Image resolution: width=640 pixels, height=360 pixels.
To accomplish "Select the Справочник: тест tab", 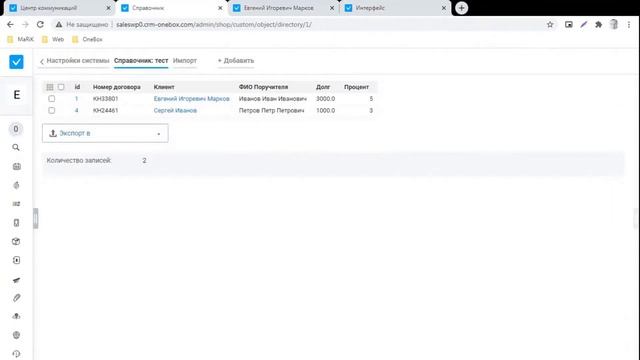I will coord(141,60).
